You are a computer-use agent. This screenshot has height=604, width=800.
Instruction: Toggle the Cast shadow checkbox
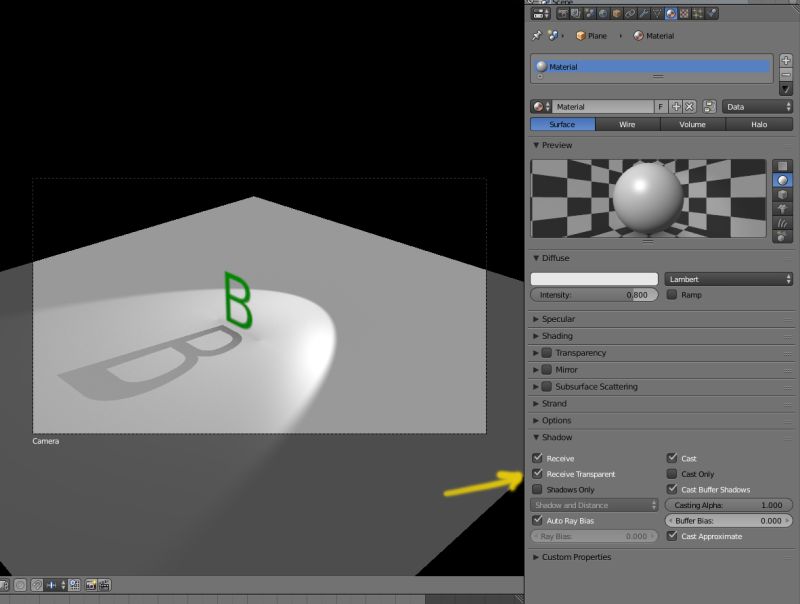pyautogui.click(x=672, y=458)
